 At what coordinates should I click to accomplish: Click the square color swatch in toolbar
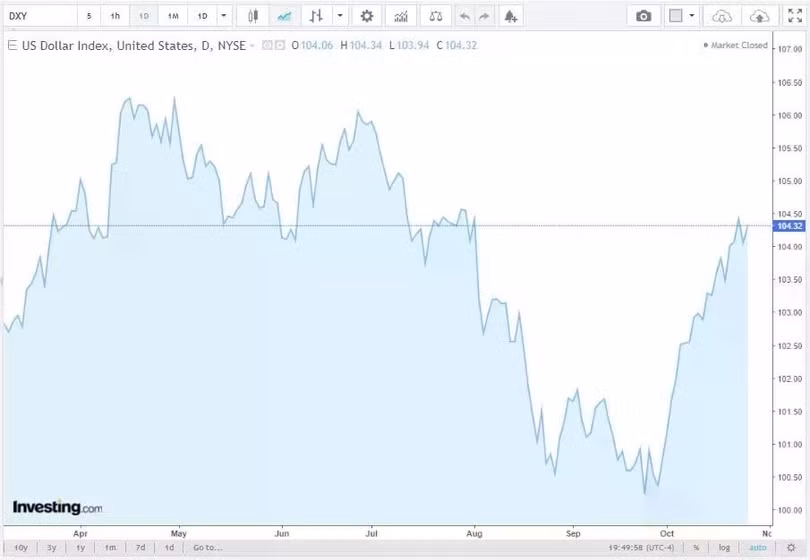[676, 16]
